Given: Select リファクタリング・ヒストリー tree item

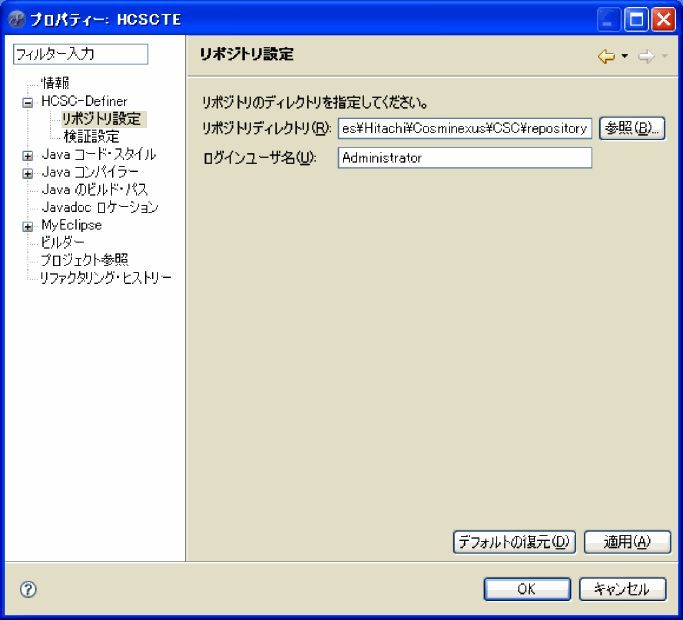Looking at the screenshot, I should (105, 278).
